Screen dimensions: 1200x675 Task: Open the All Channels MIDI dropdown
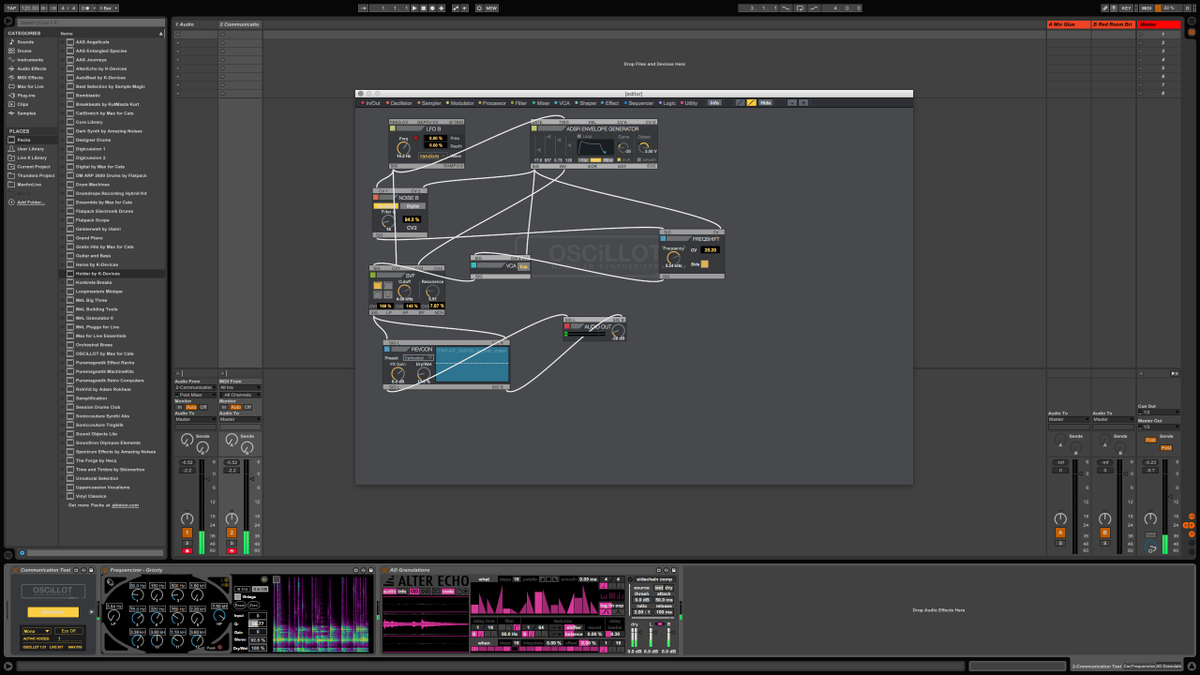240,395
